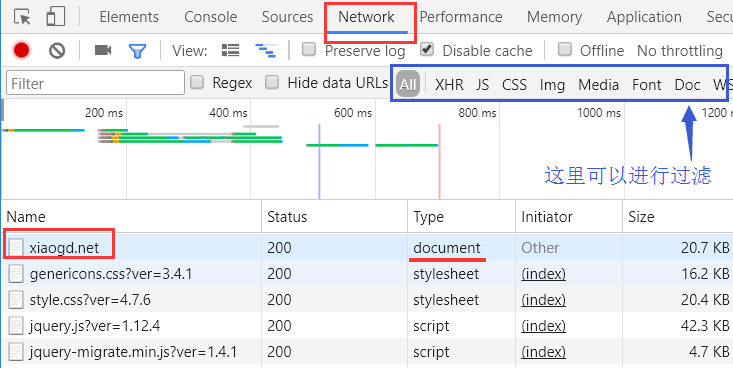This screenshot has width=733, height=368.
Task: Switch to large request rows view
Action: (x=230, y=50)
